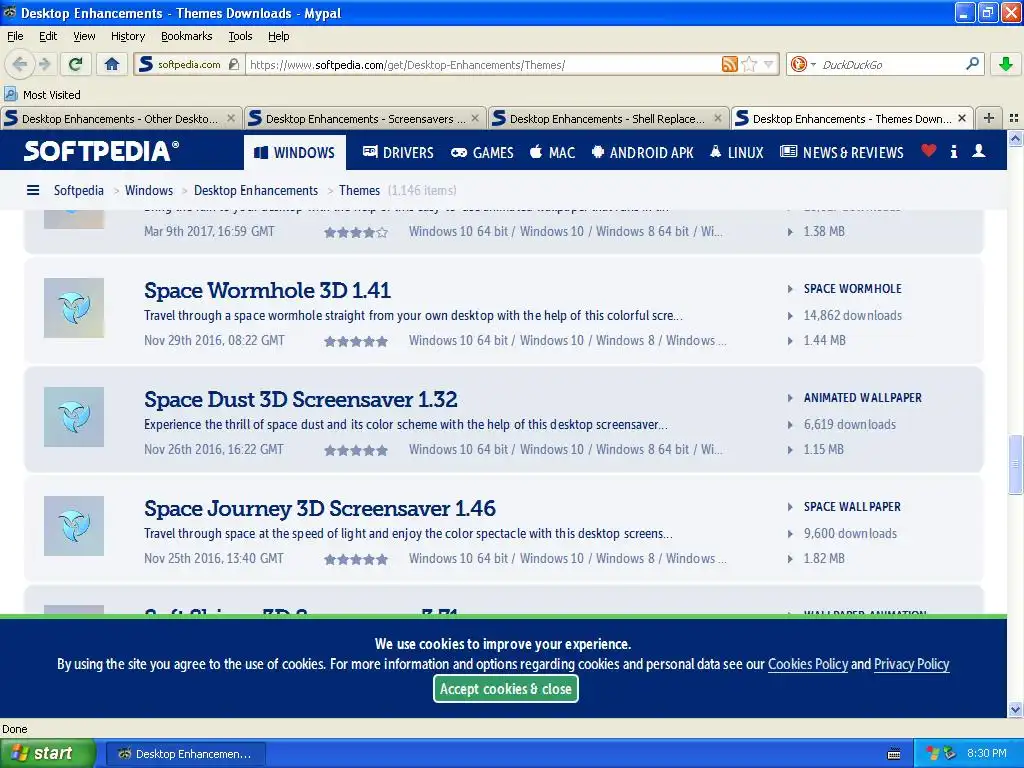The width and height of the screenshot is (1024, 768).
Task: Click the Softpedia logo
Action: point(101,152)
